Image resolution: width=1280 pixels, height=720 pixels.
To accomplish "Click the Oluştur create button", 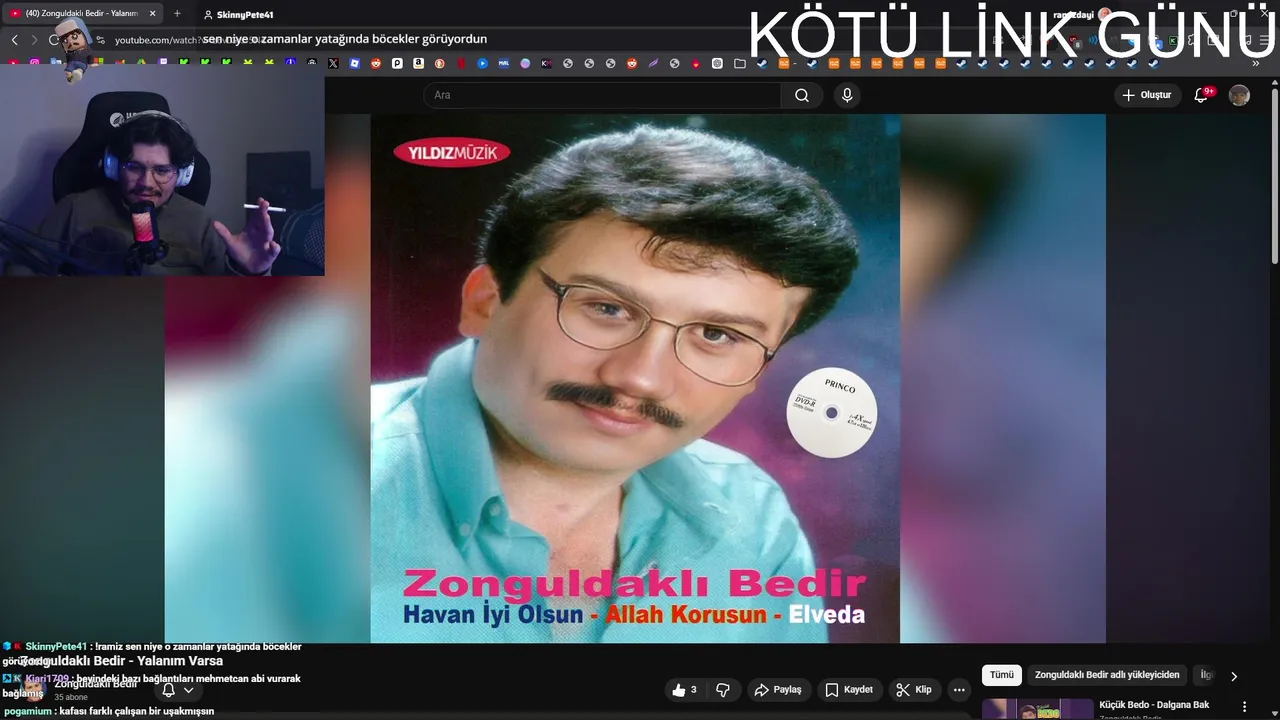I will coord(1148,95).
